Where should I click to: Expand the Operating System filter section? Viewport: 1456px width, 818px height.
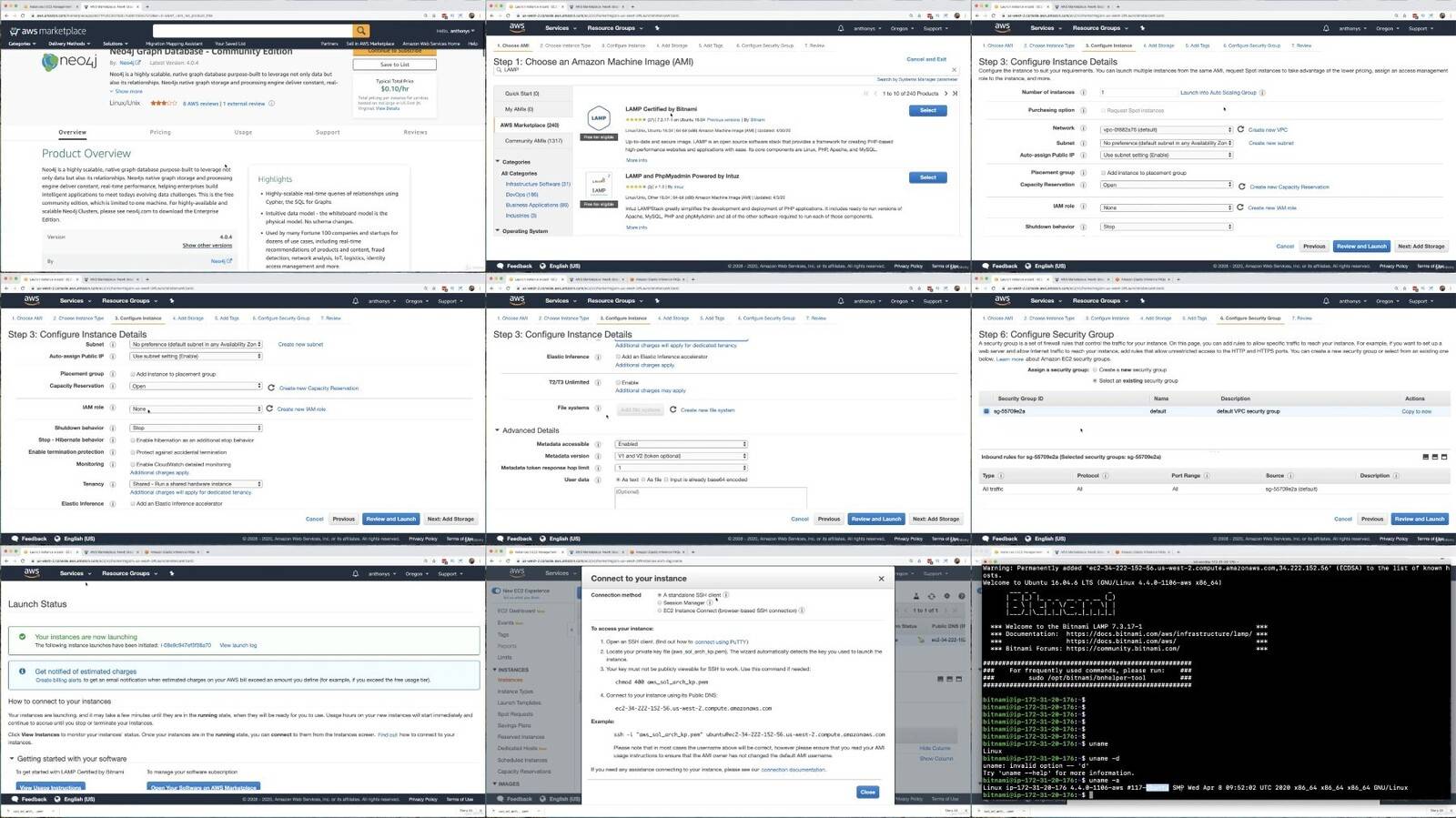498,231
